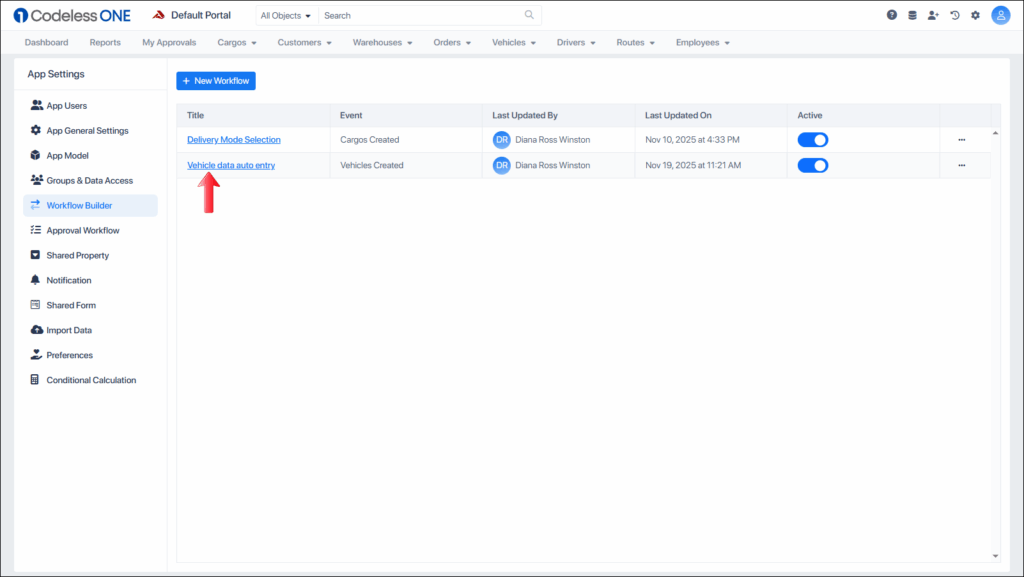The image size is (1024, 577).
Task: Expand the Drivers navigation dropdown
Action: (x=576, y=42)
